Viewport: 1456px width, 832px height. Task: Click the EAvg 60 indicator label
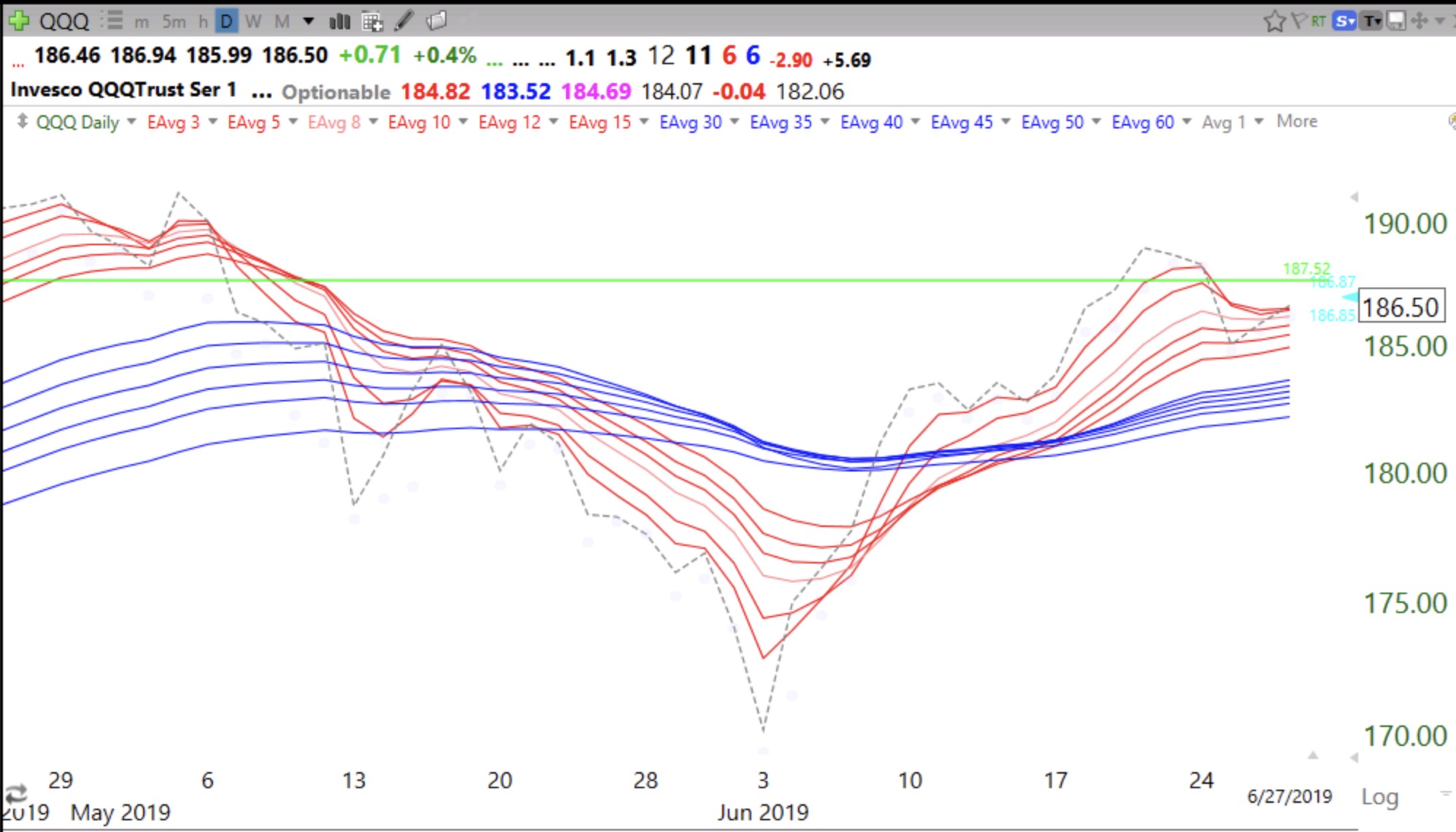pos(1142,122)
